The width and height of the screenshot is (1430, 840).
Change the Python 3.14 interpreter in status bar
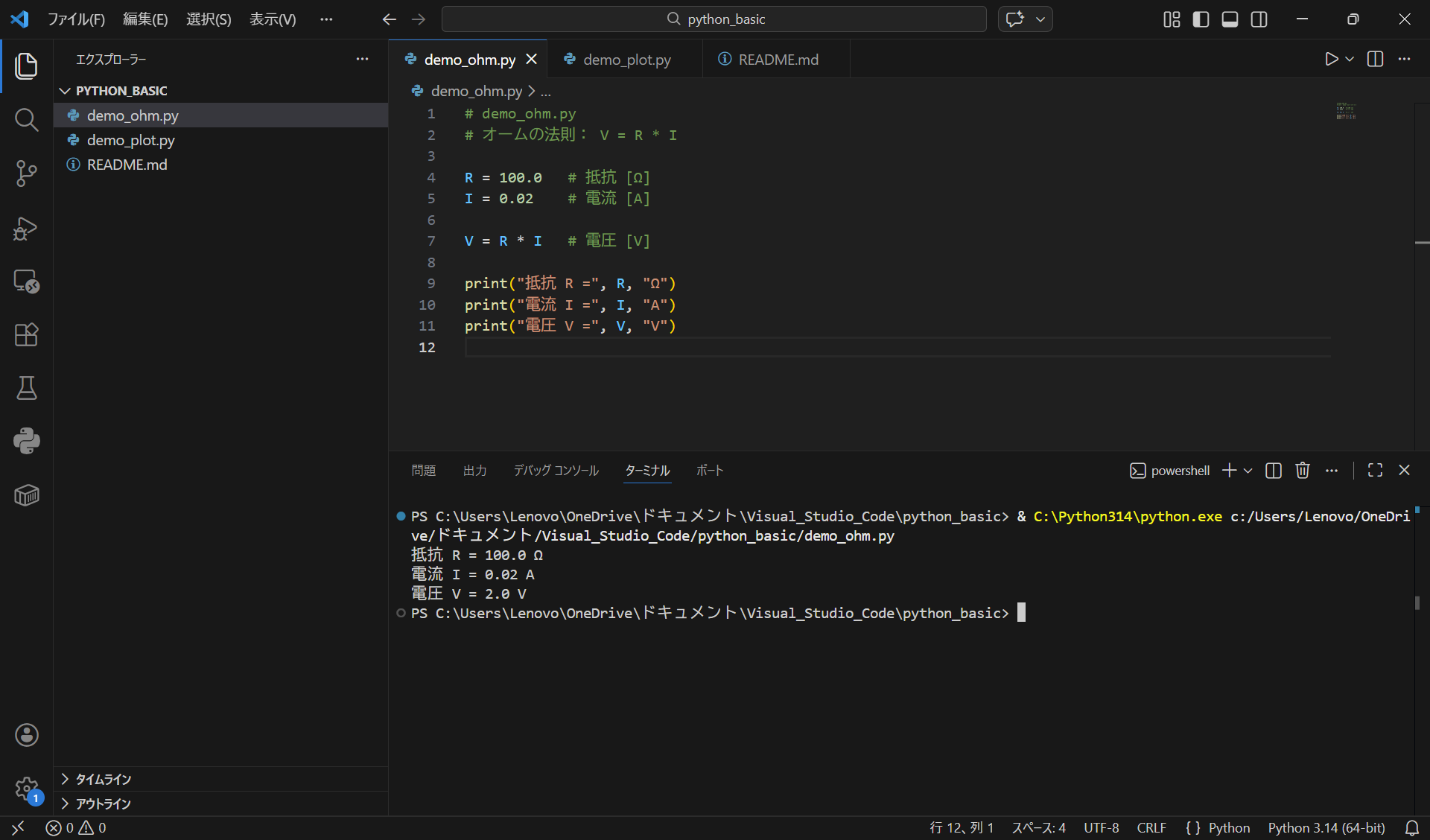tap(1326, 827)
